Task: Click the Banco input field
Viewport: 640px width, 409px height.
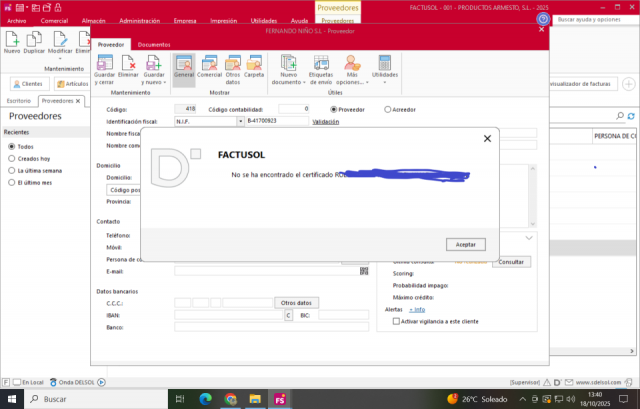Action: (271, 327)
